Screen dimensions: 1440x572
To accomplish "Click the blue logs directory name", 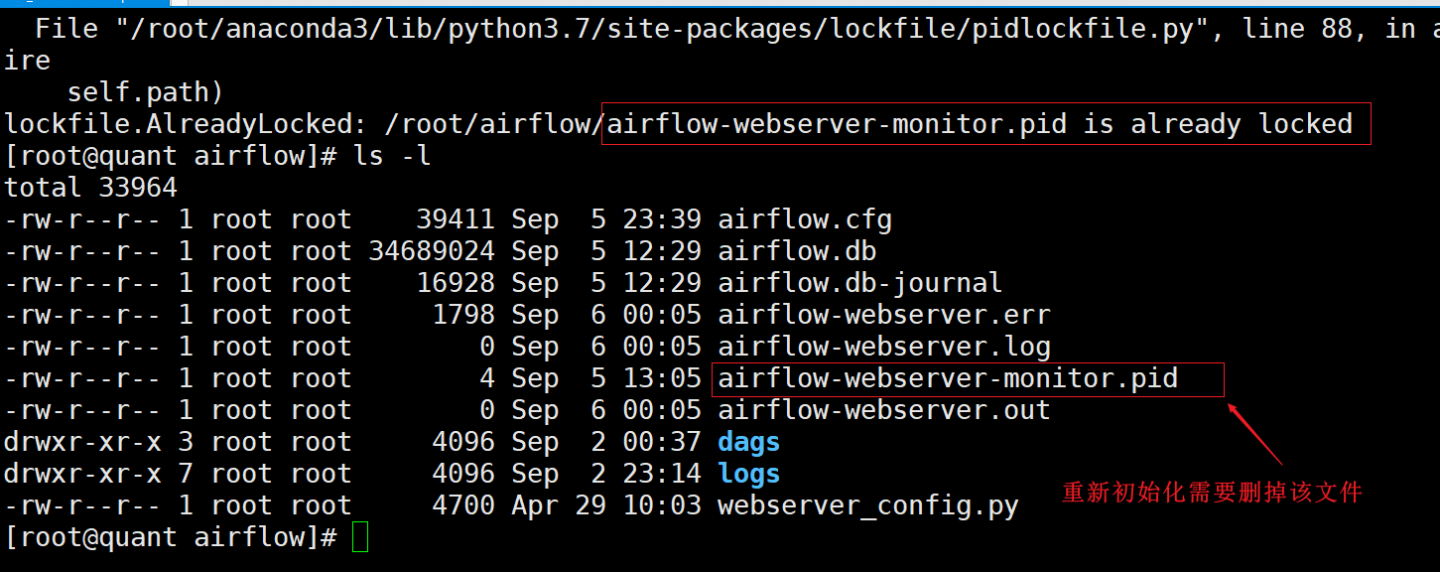I will click(x=749, y=474).
